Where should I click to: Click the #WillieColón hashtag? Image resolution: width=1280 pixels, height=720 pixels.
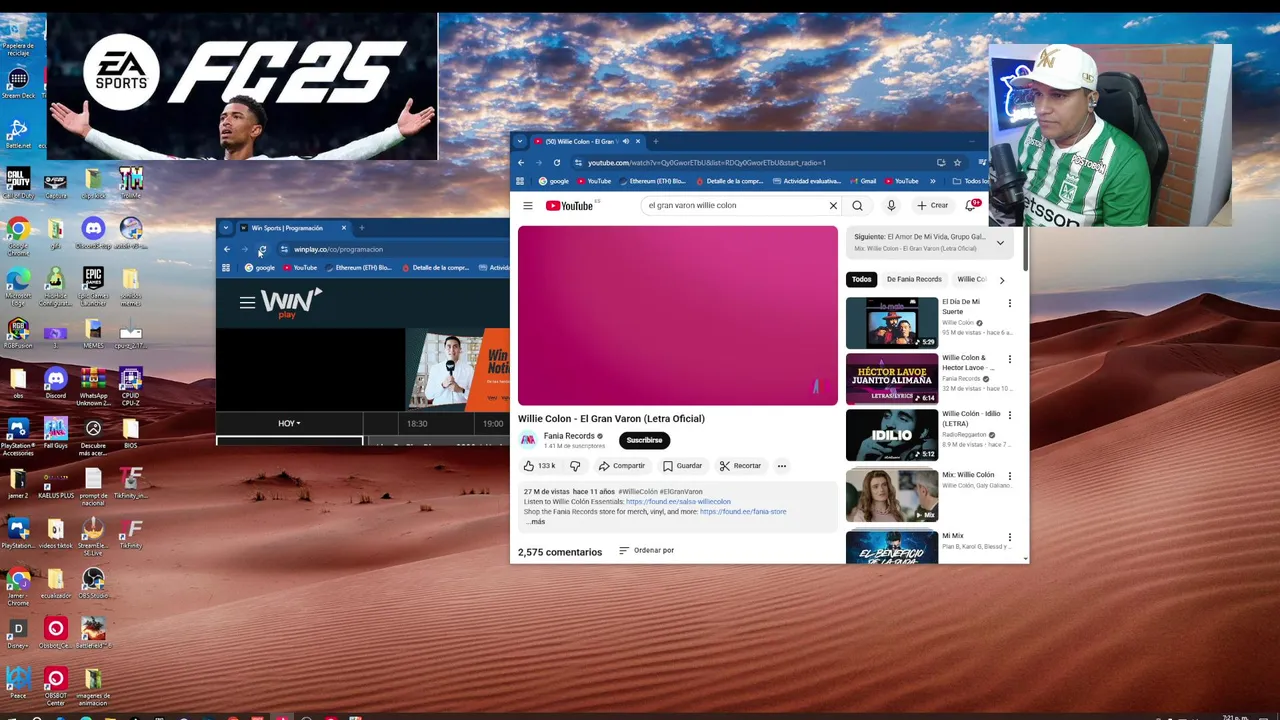coord(638,492)
